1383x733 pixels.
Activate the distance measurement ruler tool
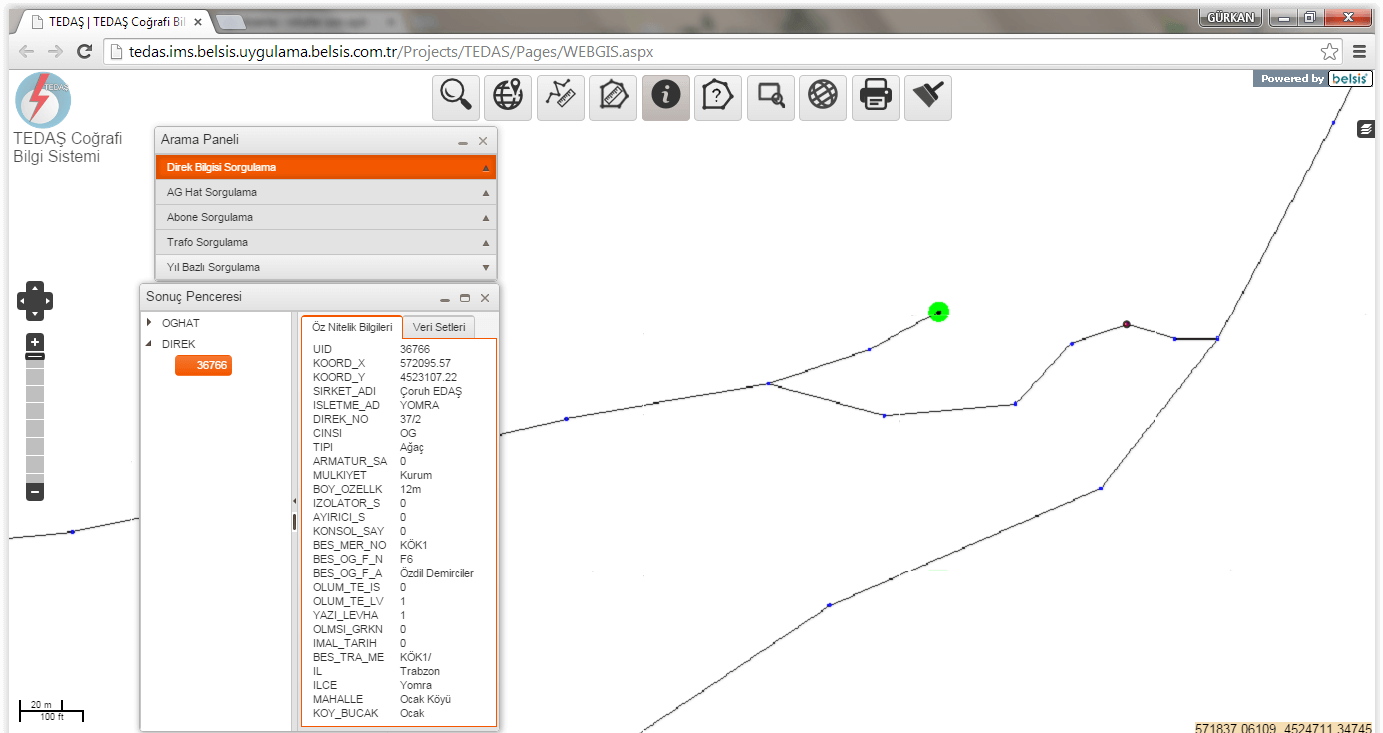pos(561,96)
